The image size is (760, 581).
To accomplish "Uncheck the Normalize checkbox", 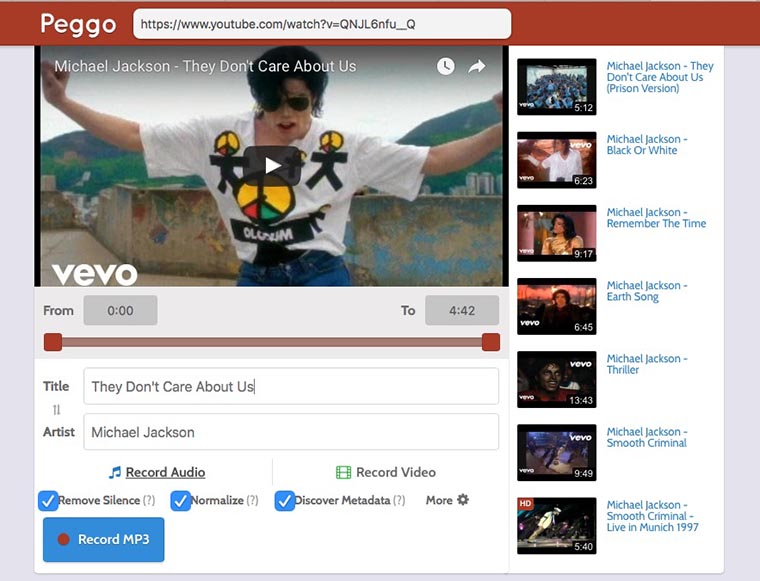I will (x=180, y=501).
